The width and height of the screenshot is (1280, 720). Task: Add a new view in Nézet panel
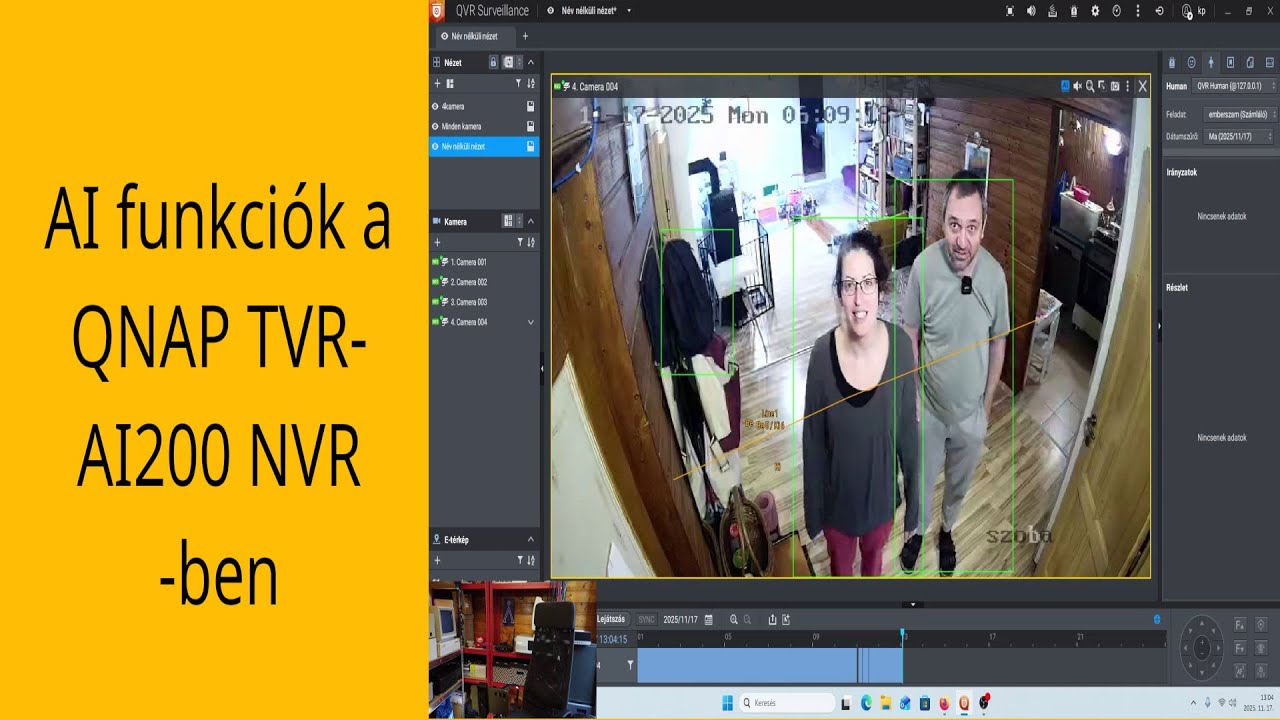pos(437,84)
